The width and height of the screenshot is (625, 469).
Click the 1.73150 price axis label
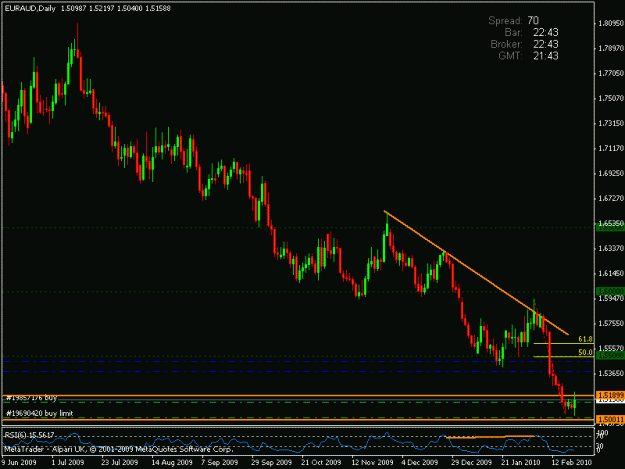tap(611, 124)
